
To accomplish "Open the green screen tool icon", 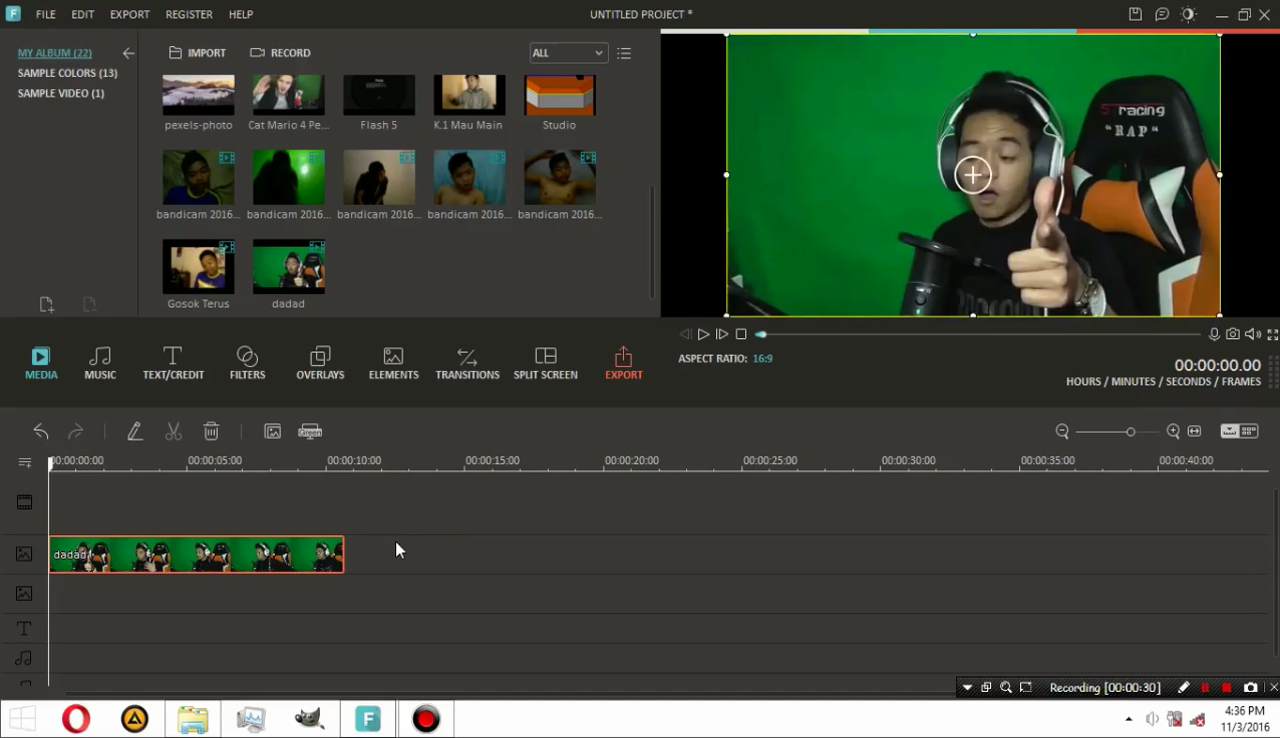I will (x=310, y=432).
